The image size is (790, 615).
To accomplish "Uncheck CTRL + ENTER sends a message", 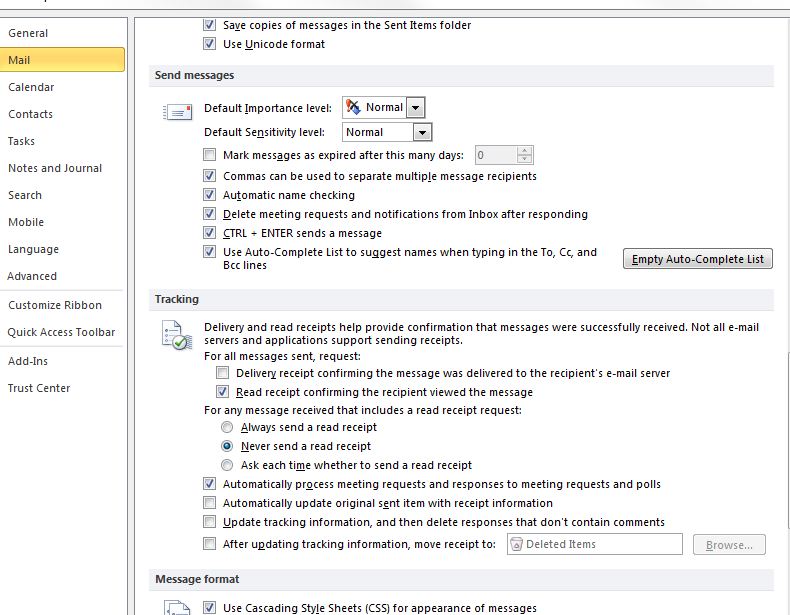I will [x=209, y=233].
